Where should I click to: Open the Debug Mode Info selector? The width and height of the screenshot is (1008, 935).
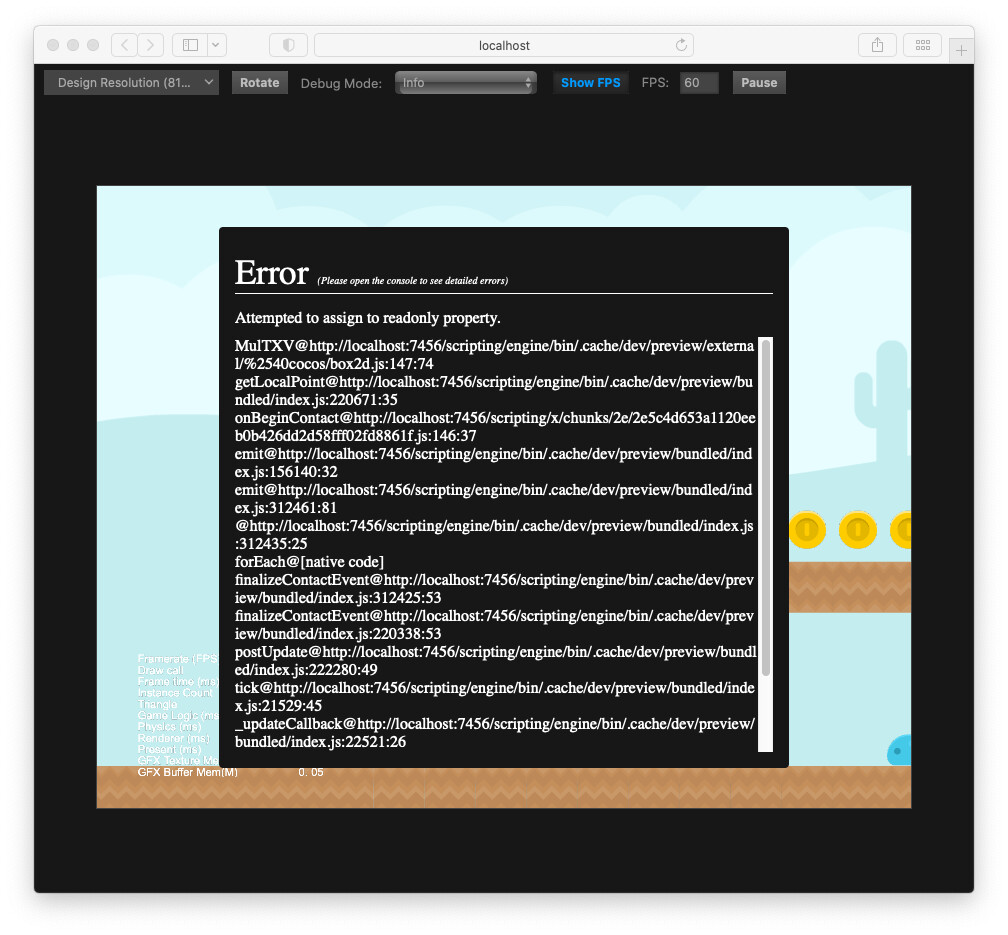click(x=466, y=83)
